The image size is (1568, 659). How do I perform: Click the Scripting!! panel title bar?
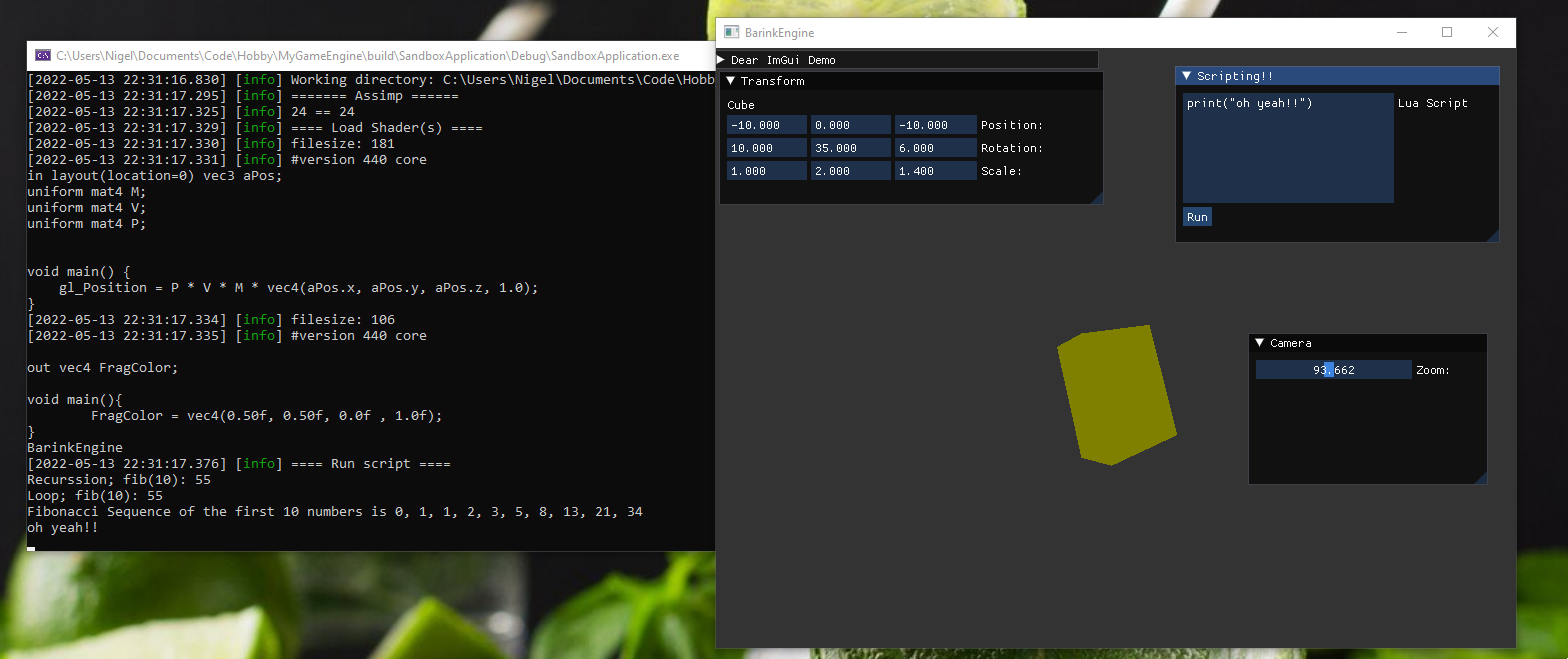click(1338, 76)
